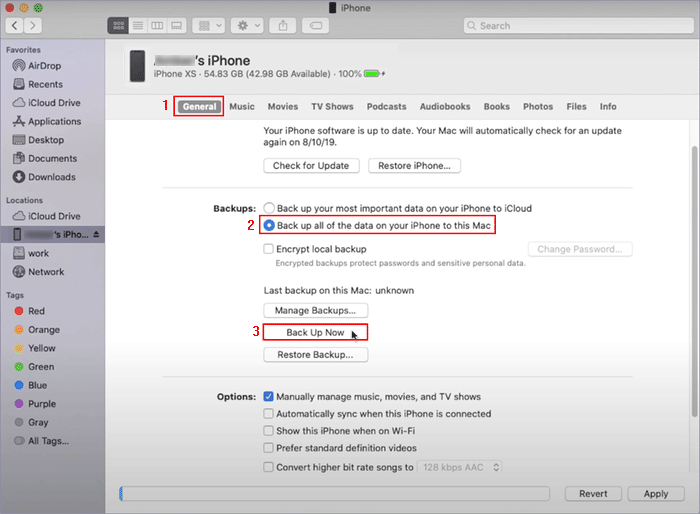
Task: Enable Automatically sync when iPhone connected
Action: pyautogui.click(x=268, y=414)
